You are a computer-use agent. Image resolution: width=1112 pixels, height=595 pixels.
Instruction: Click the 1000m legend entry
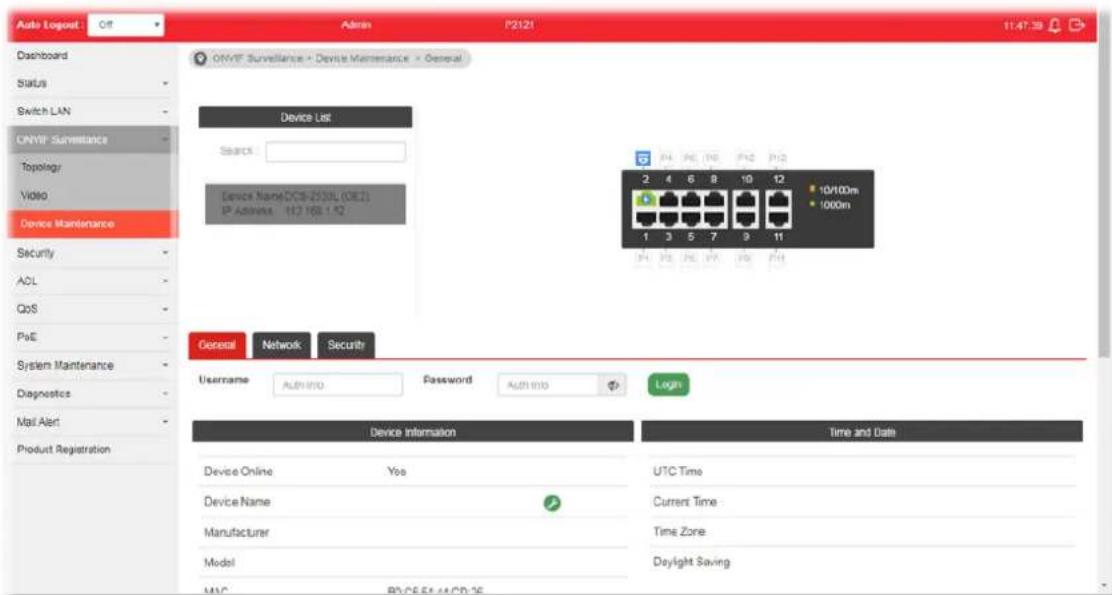pos(830,205)
